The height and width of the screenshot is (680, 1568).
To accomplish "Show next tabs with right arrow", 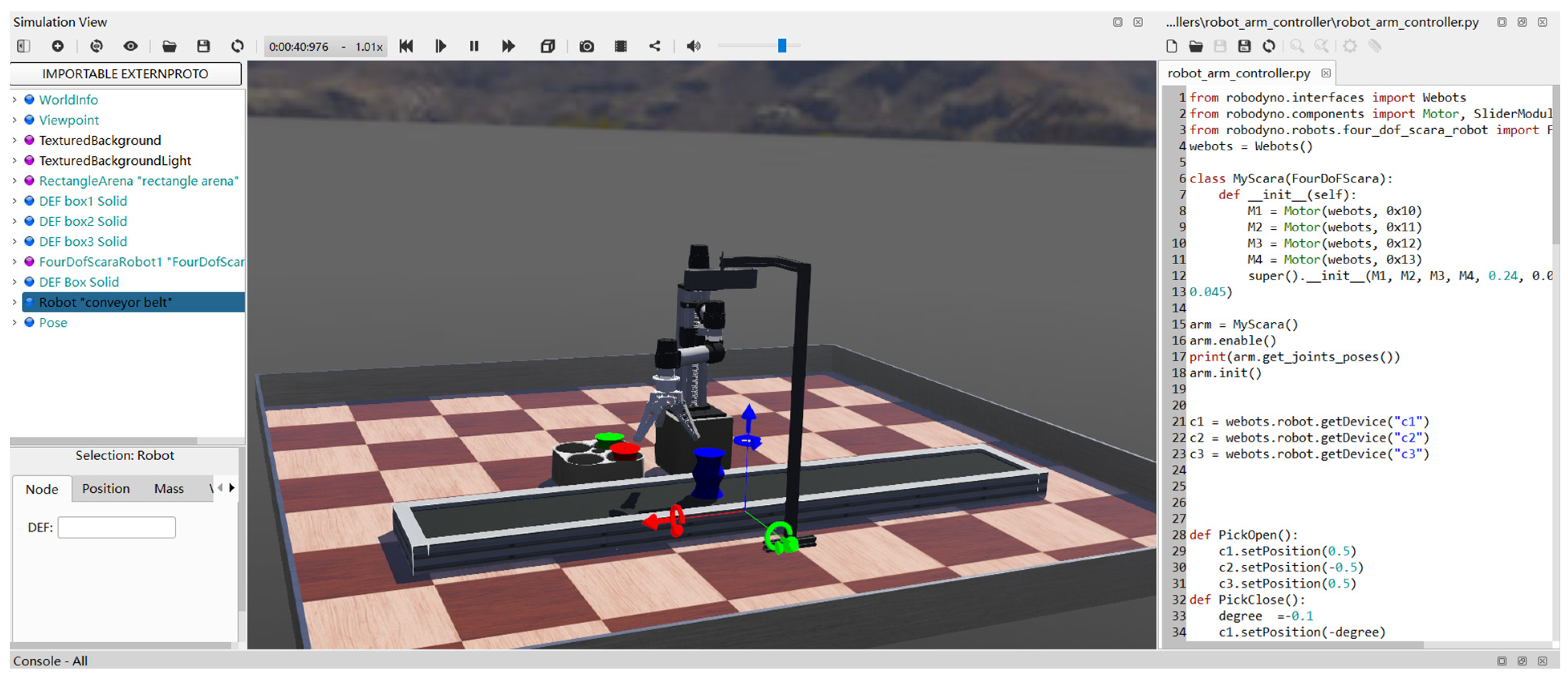I will pyautogui.click(x=232, y=488).
